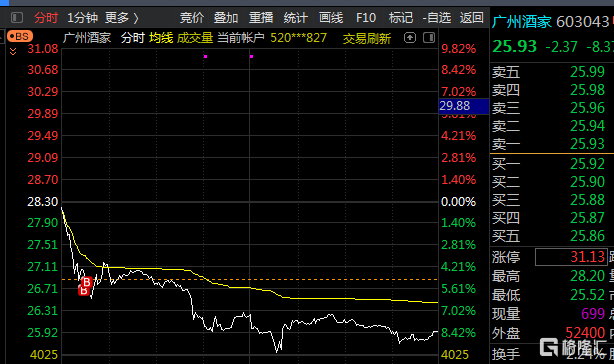Click the 当前帐户 account label
The height and width of the screenshot is (364, 614).
(x=241, y=38)
